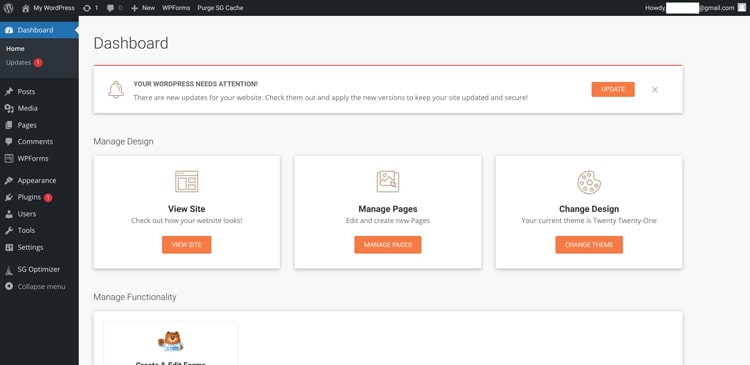Open WPForms in the top admin bar
Screen dimensions: 750x365
tap(176, 8)
